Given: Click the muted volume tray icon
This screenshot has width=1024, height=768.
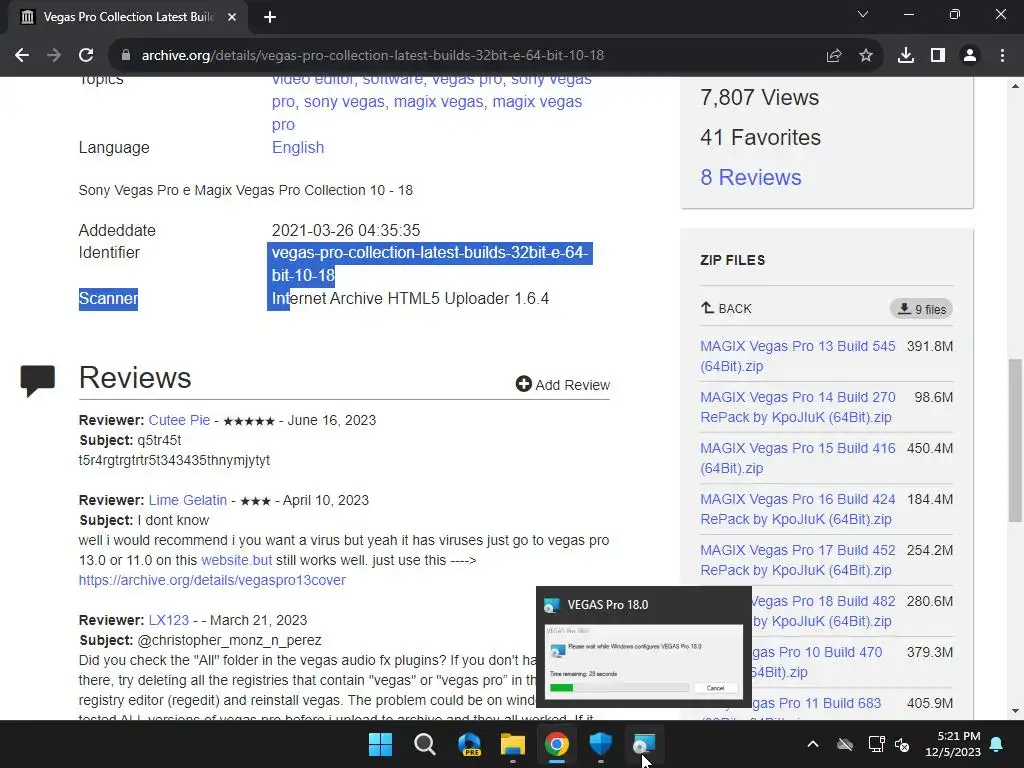Looking at the screenshot, I should (902, 744).
